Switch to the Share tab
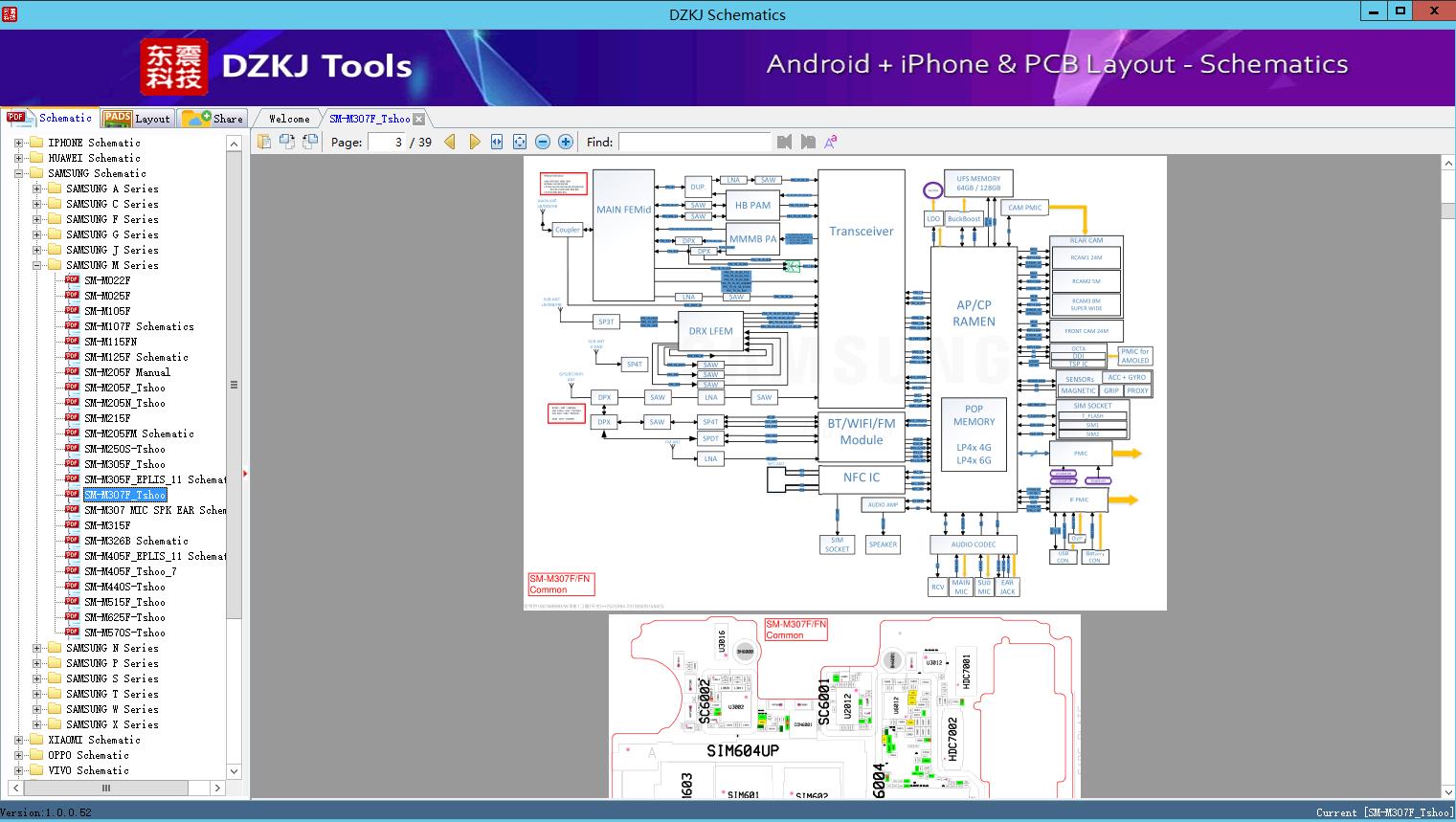This screenshot has width=1456, height=822. (x=213, y=119)
